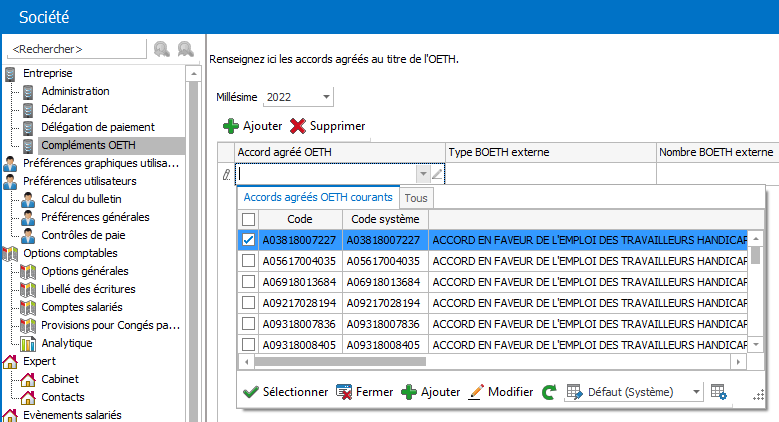Click the pencil edit icon in Accord field
The height and width of the screenshot is (422, 779).
pos(437,174)
